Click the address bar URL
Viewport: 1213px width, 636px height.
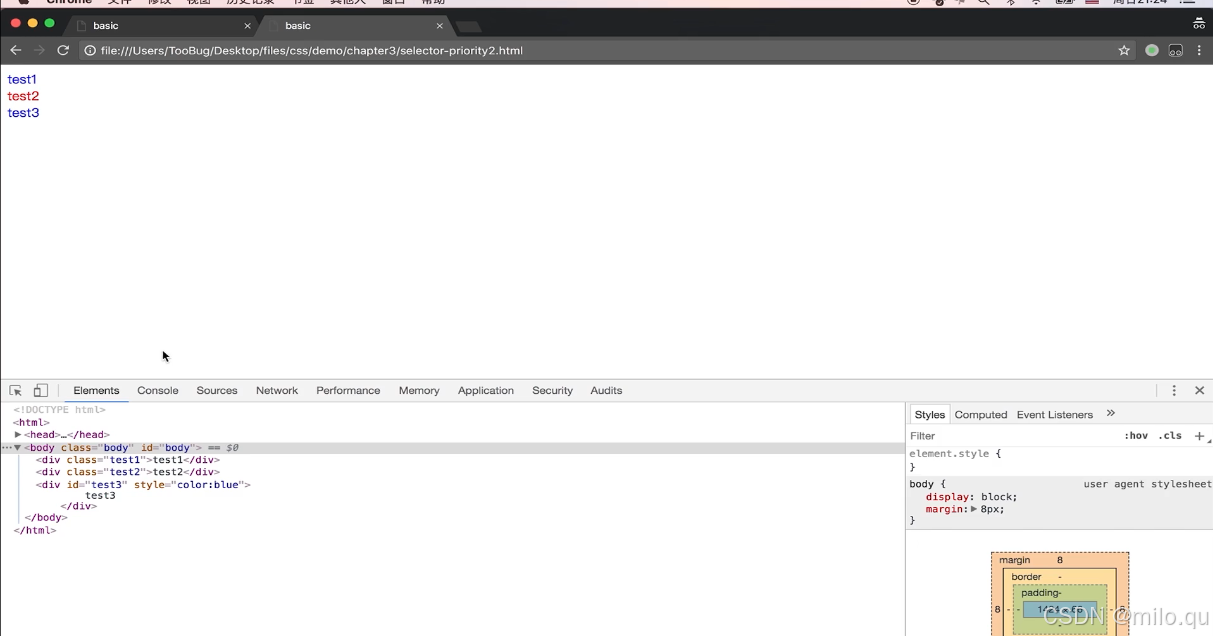(x=311, y=50)
